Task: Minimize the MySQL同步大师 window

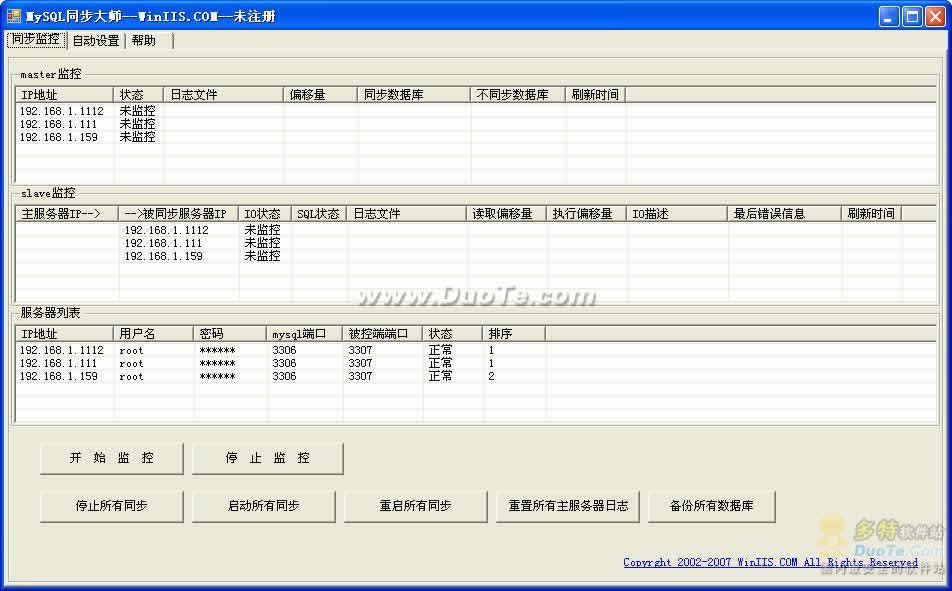Action: 889,16
